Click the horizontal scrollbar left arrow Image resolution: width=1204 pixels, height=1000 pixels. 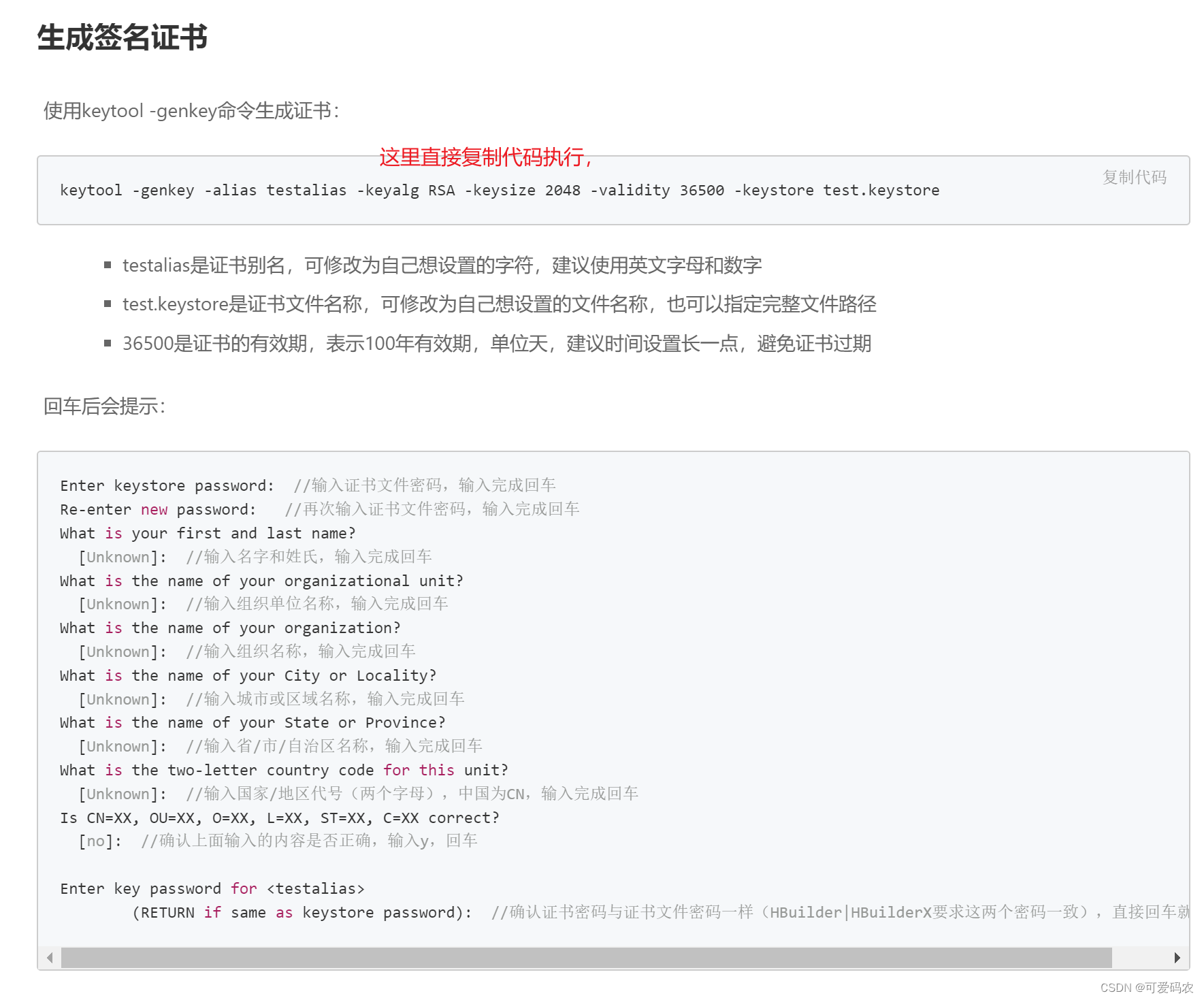(50, 958)
